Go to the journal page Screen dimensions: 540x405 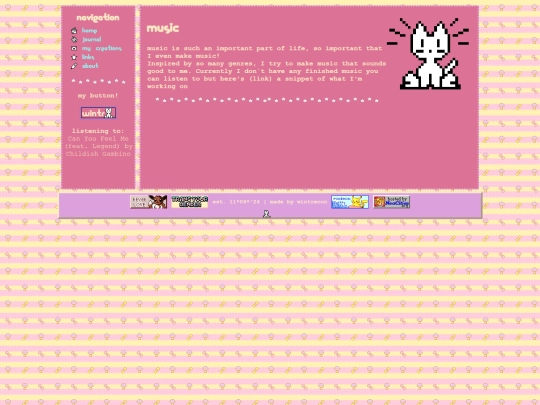coord(92,39)
